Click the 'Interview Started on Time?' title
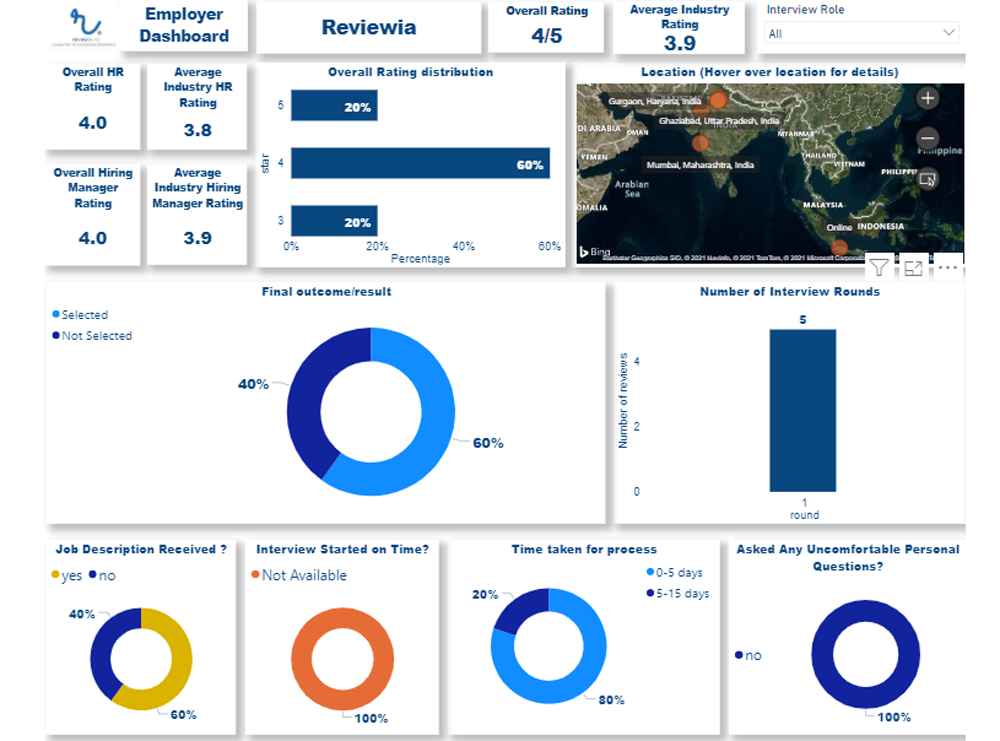 (x=342, y=549)
